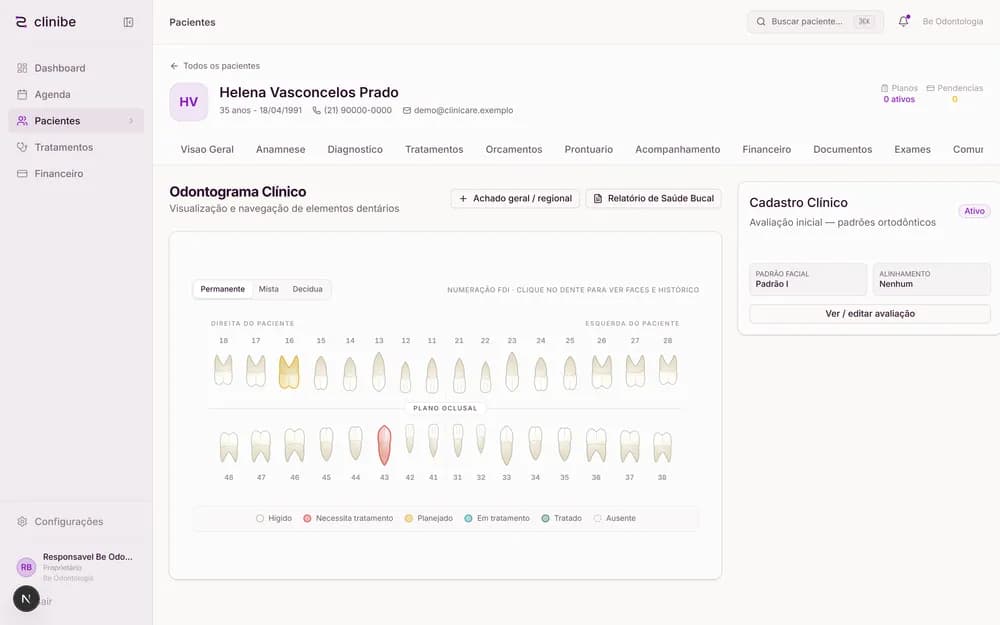
Task: Click the RB user avatar
Action: click(x=26, y=567)
